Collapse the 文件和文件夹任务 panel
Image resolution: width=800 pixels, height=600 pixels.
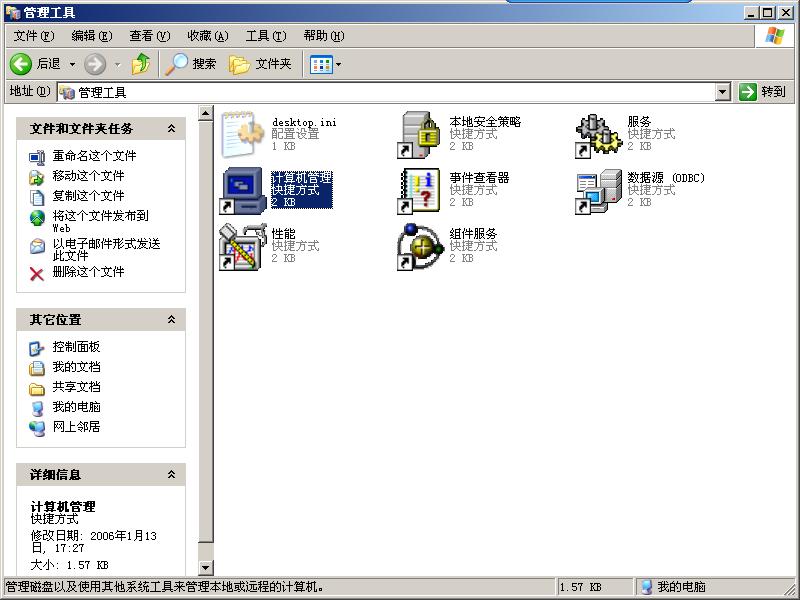(x=171, y=129)
